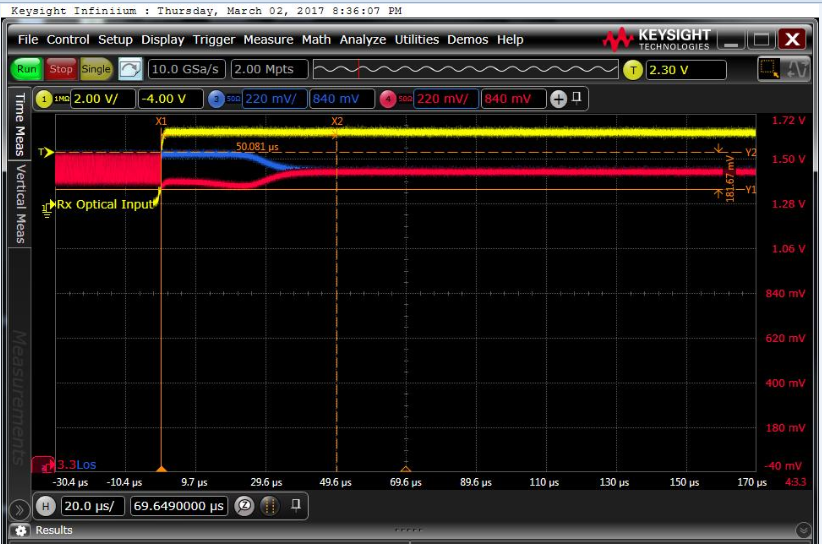Open the Trigger menu
Image resolution: width=822 pixels, height=544 pixels.
[214, 40]
